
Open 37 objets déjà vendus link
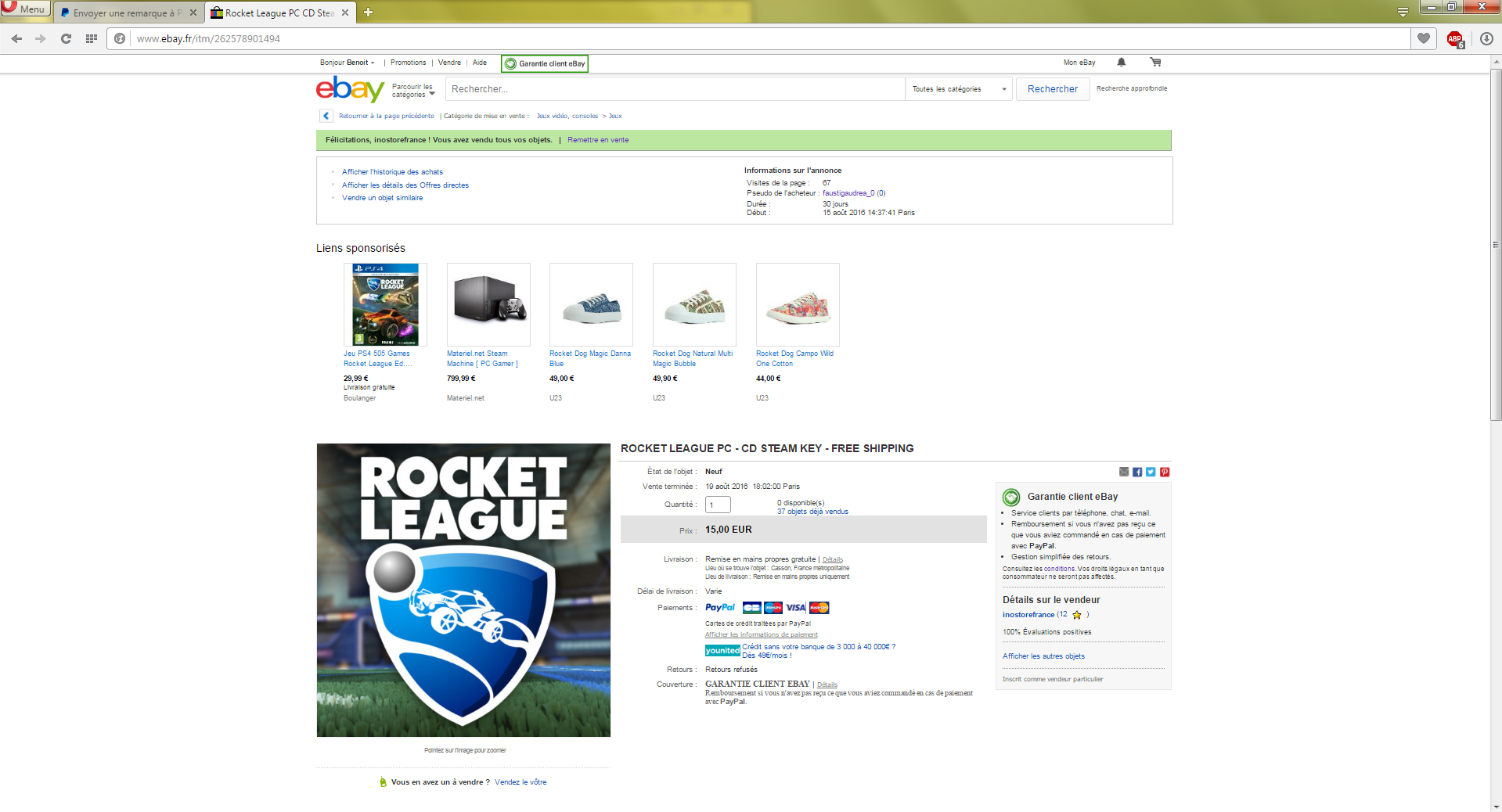pos(812,512)
